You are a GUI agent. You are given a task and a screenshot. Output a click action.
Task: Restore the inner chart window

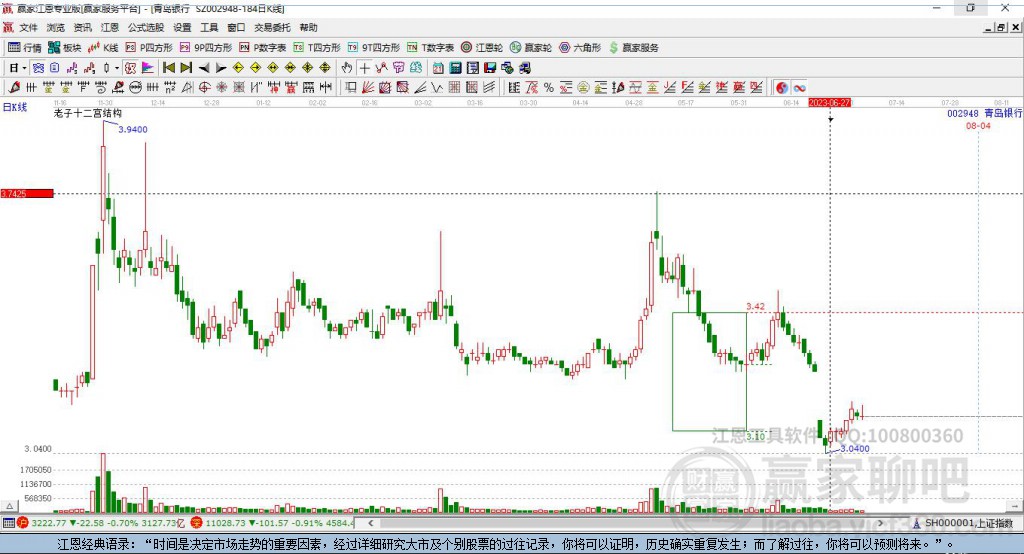[x=1000, y=27]
